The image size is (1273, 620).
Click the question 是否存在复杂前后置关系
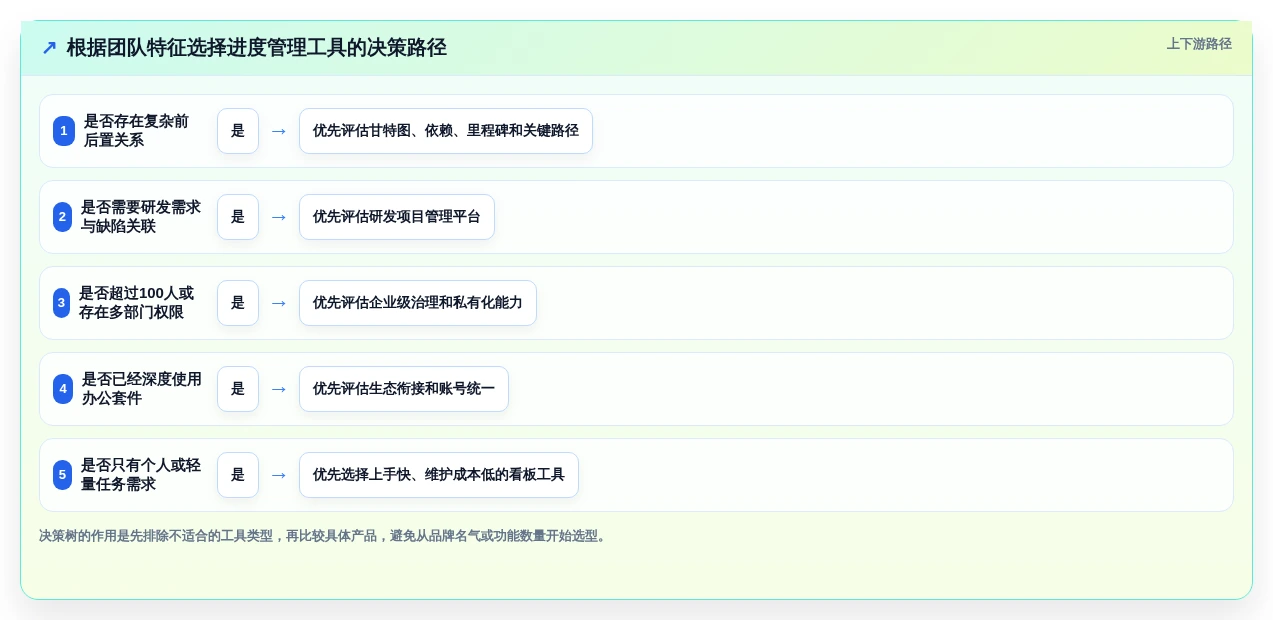coord(137,131)
